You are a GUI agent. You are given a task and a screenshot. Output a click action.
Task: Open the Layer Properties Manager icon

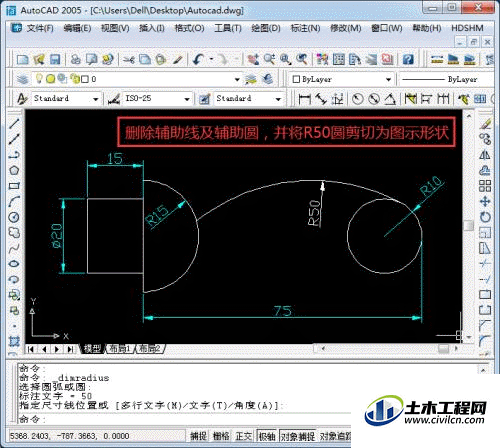pos(22,79)
